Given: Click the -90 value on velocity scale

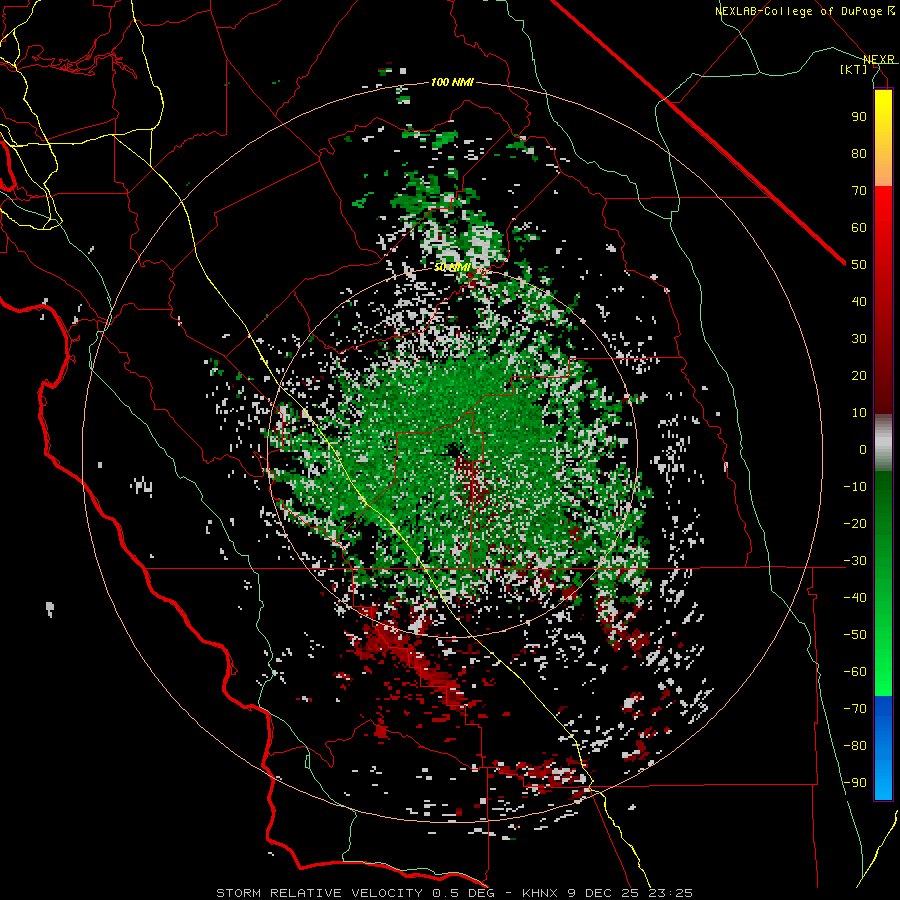Looking at the screenshot, I should tap(855, 783).
